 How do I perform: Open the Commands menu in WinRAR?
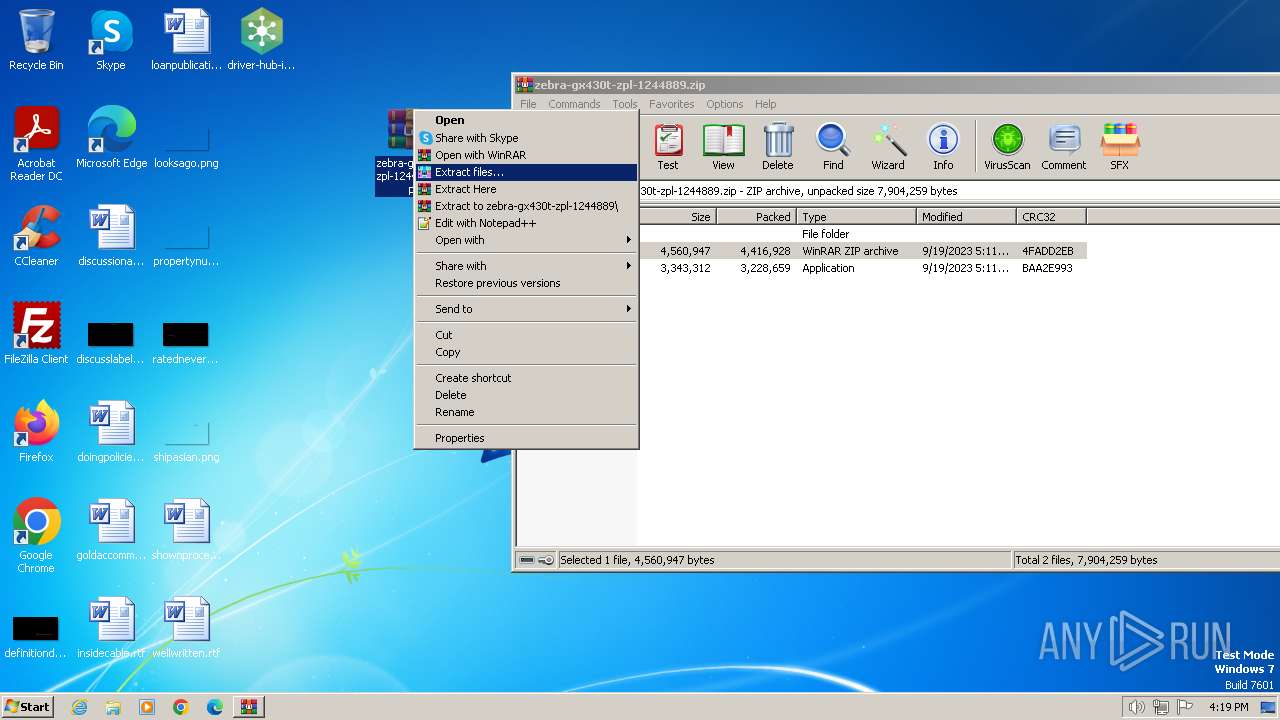[574, 104]
